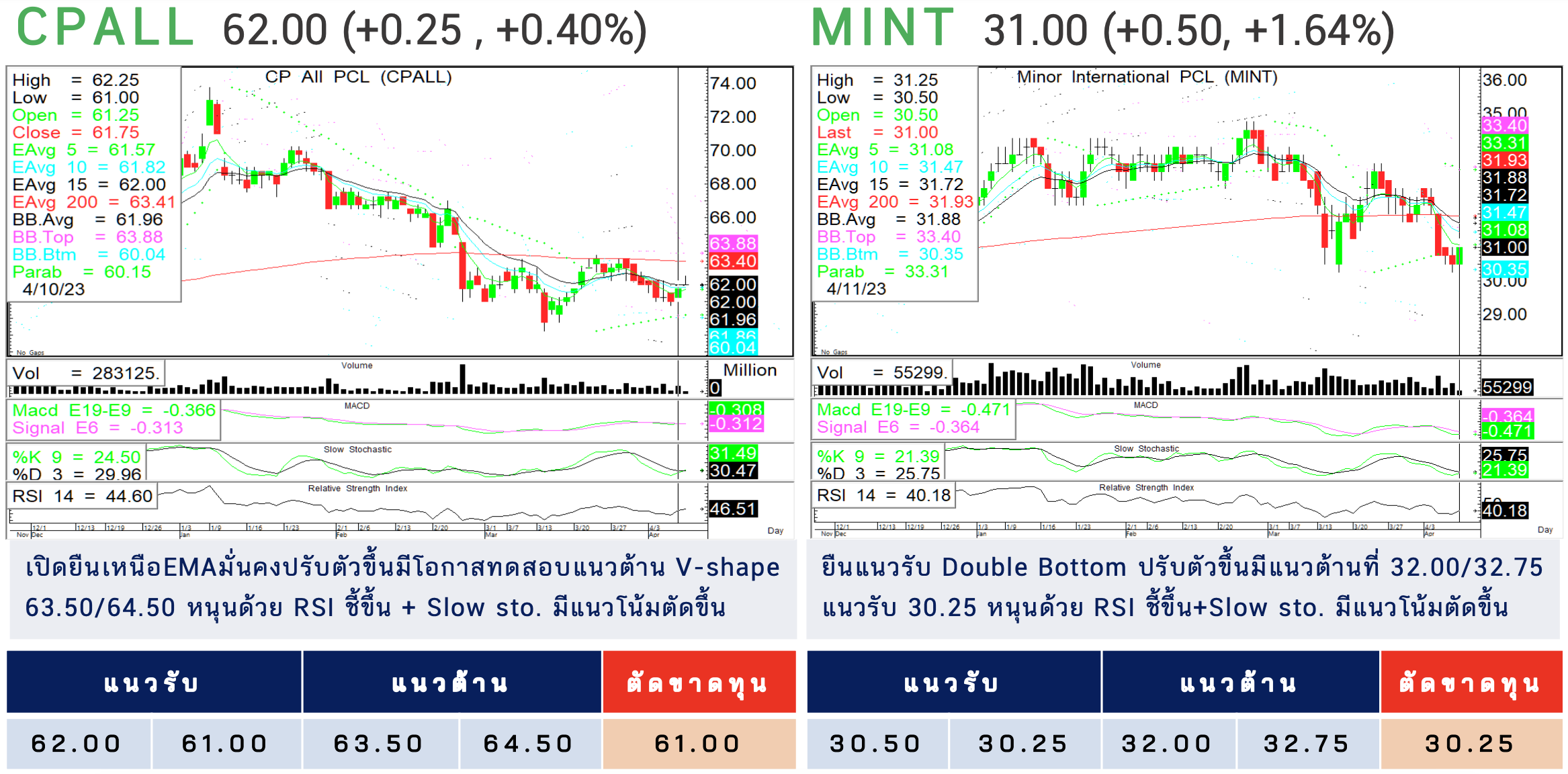Click the CPALL chart date 4/10/23
This screenshot has height=774, width=1568.
coord(54,290)
